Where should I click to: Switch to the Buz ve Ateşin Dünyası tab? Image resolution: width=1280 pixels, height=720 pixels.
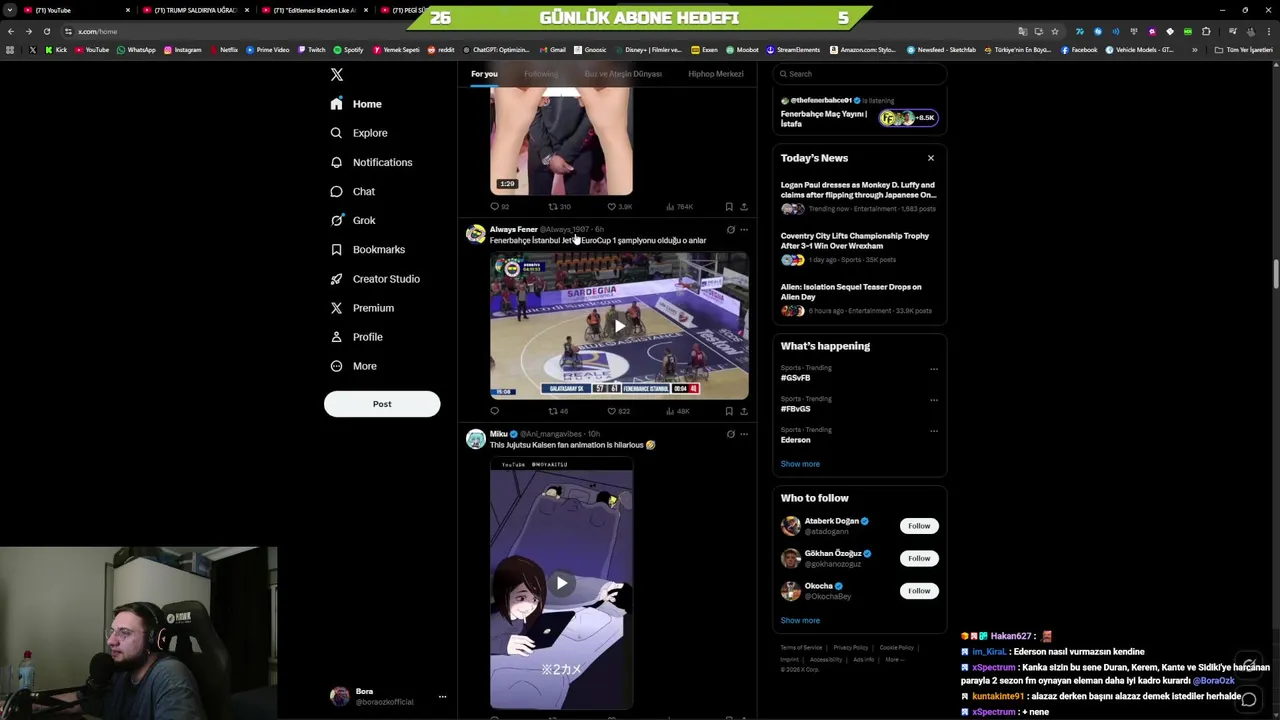pos(623,74)
